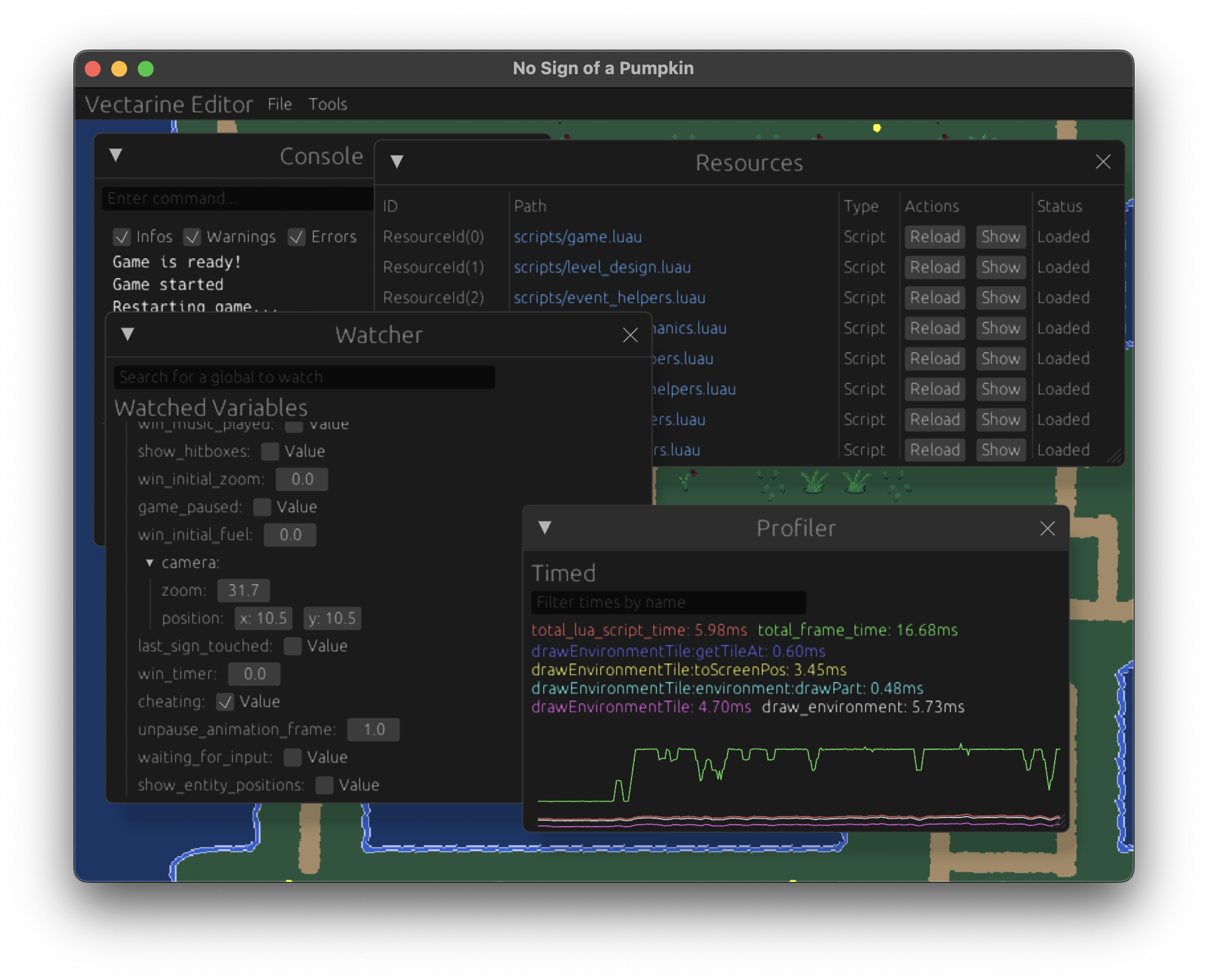
Task: Toggle the last_sign_touched value checkbox
Action: (292, 646)
